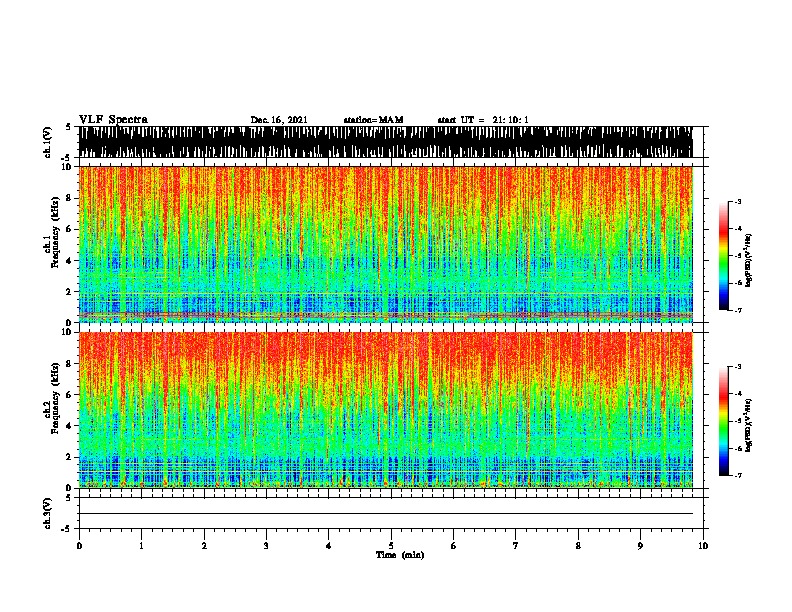
Task: Click time axis tick label "10"
Action: tap(703, 545)
